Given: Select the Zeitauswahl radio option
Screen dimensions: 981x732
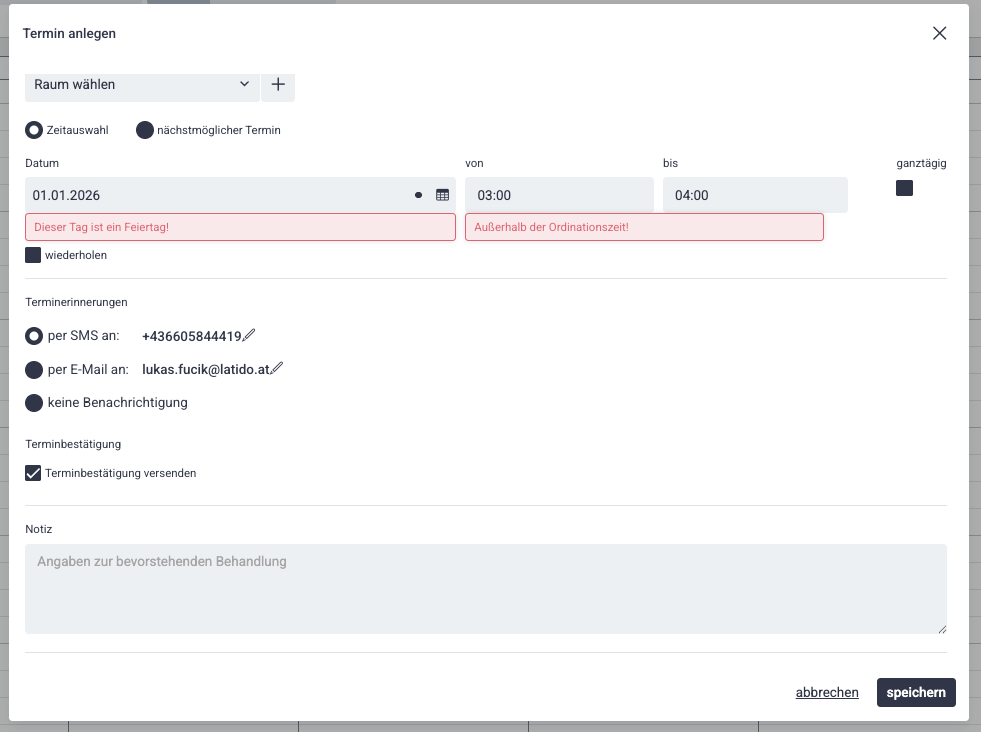Looking at the screenshot, I should (x=34, y=130).
